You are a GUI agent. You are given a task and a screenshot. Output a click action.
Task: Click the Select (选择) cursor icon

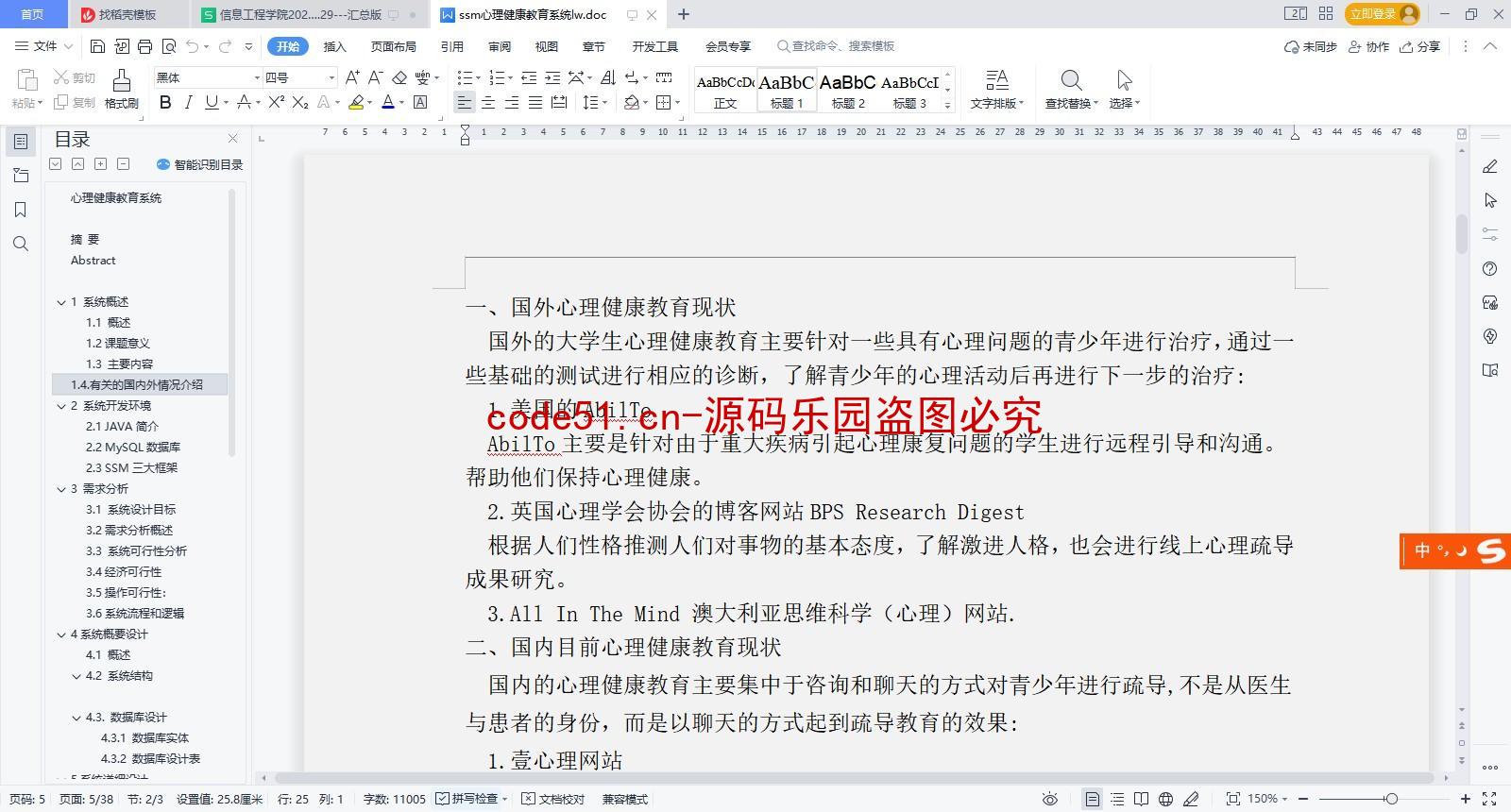point(1124,80)
